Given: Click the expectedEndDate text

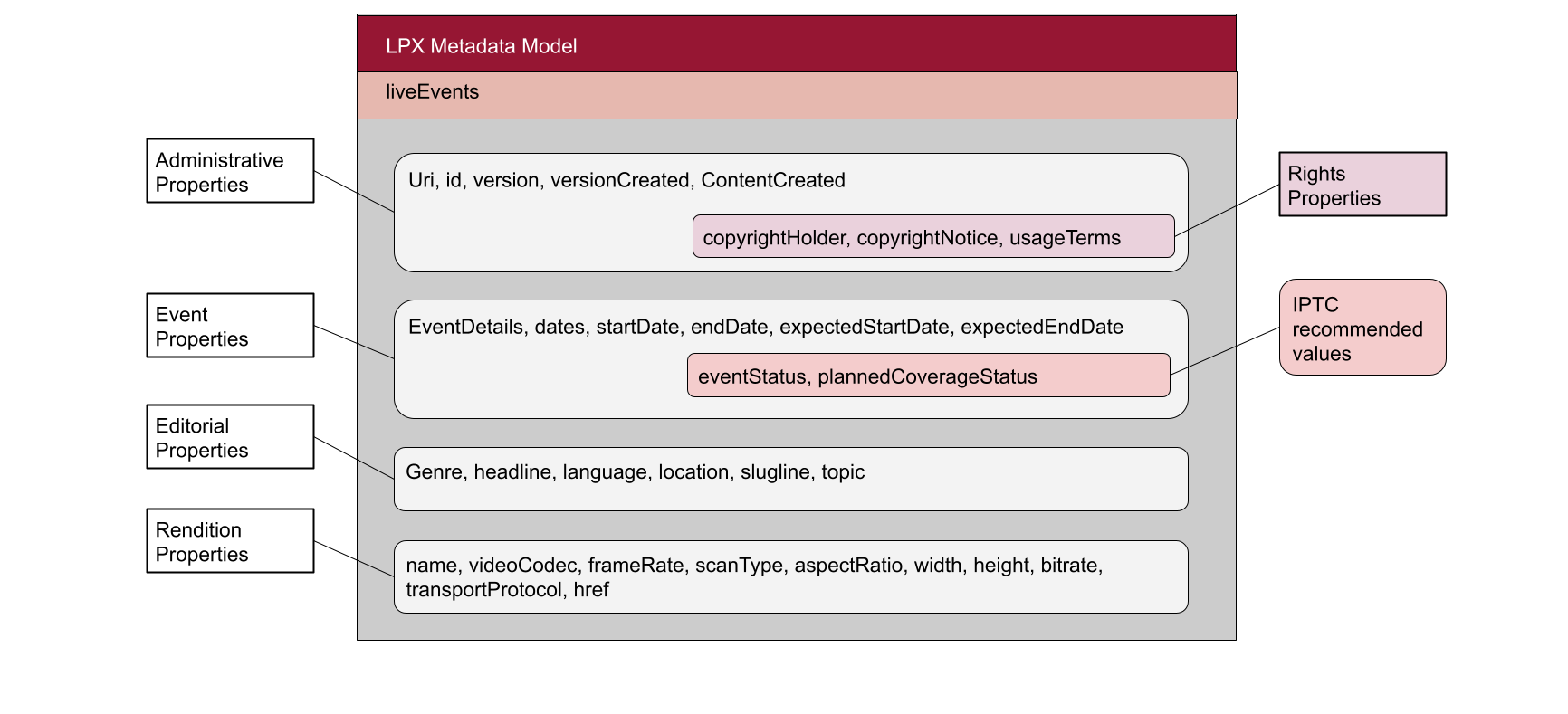Looking at the screenshot, I should pyautogui.click(x=1041, y=328).
